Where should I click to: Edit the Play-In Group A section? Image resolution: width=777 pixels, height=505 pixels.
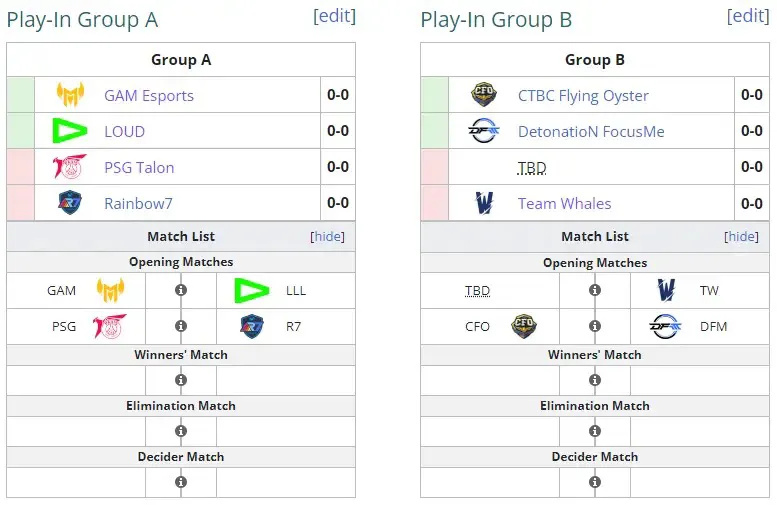pos(334,16)
